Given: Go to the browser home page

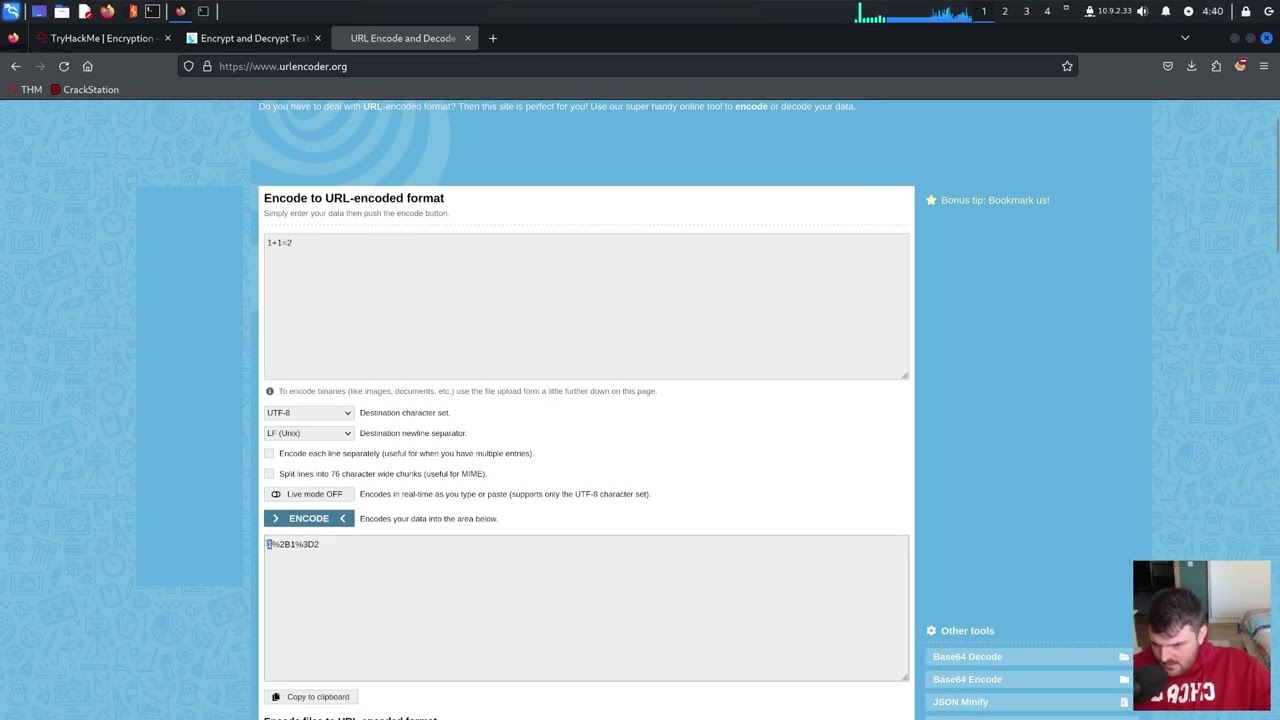Looking at the screenshot, I should pos(88,66).
